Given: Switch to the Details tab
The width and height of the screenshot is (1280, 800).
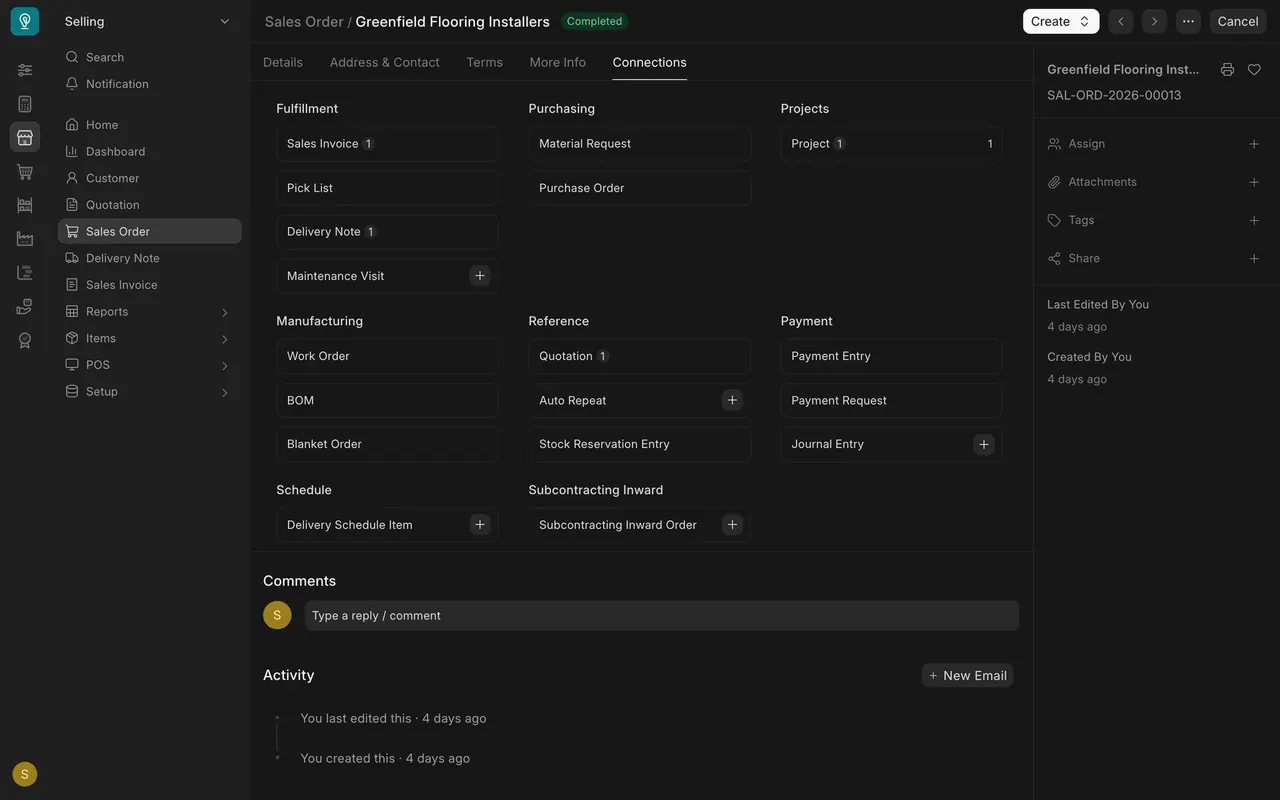Looking at the screenshot, I should 283,62.
